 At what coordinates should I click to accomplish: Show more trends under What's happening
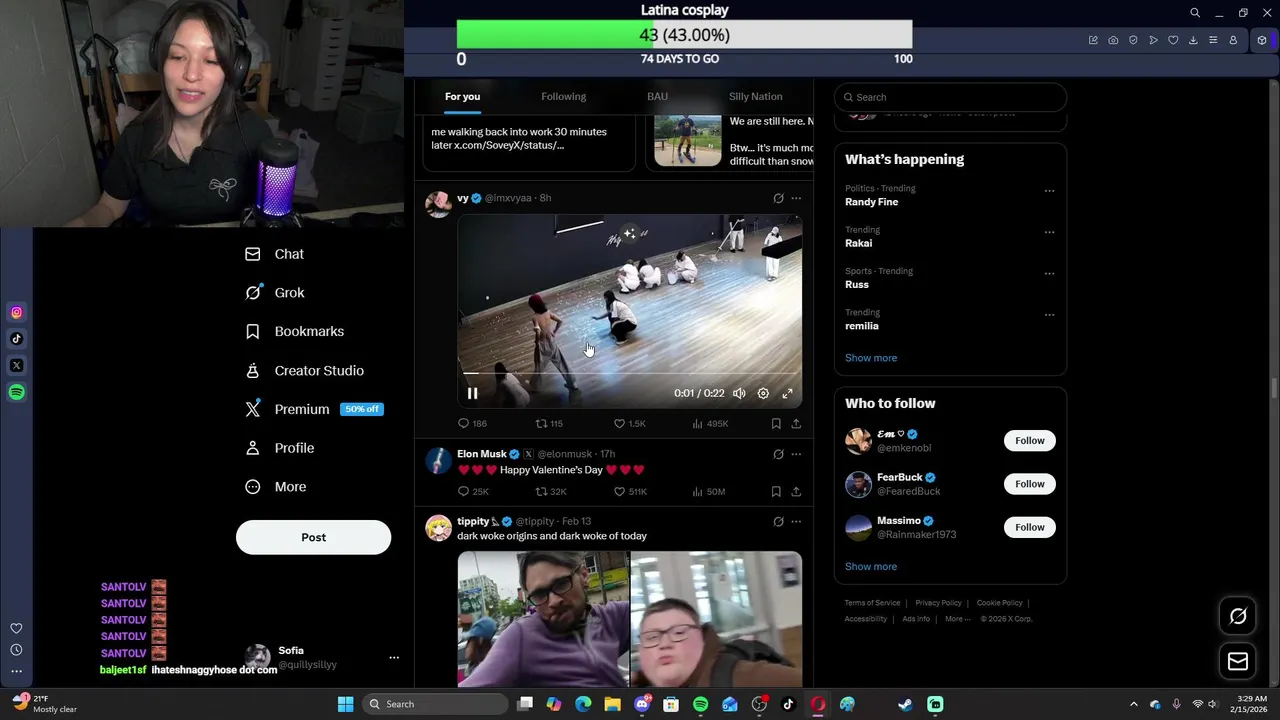(871, 358)
